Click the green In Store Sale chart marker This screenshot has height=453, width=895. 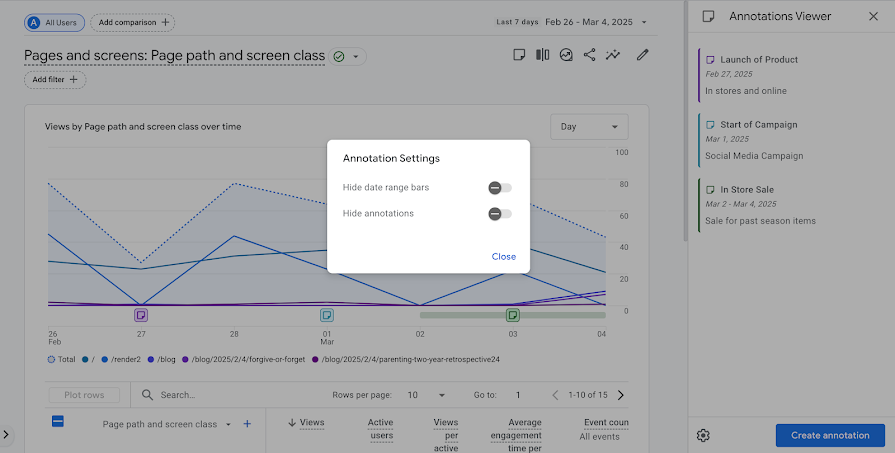tap(513, 315)
